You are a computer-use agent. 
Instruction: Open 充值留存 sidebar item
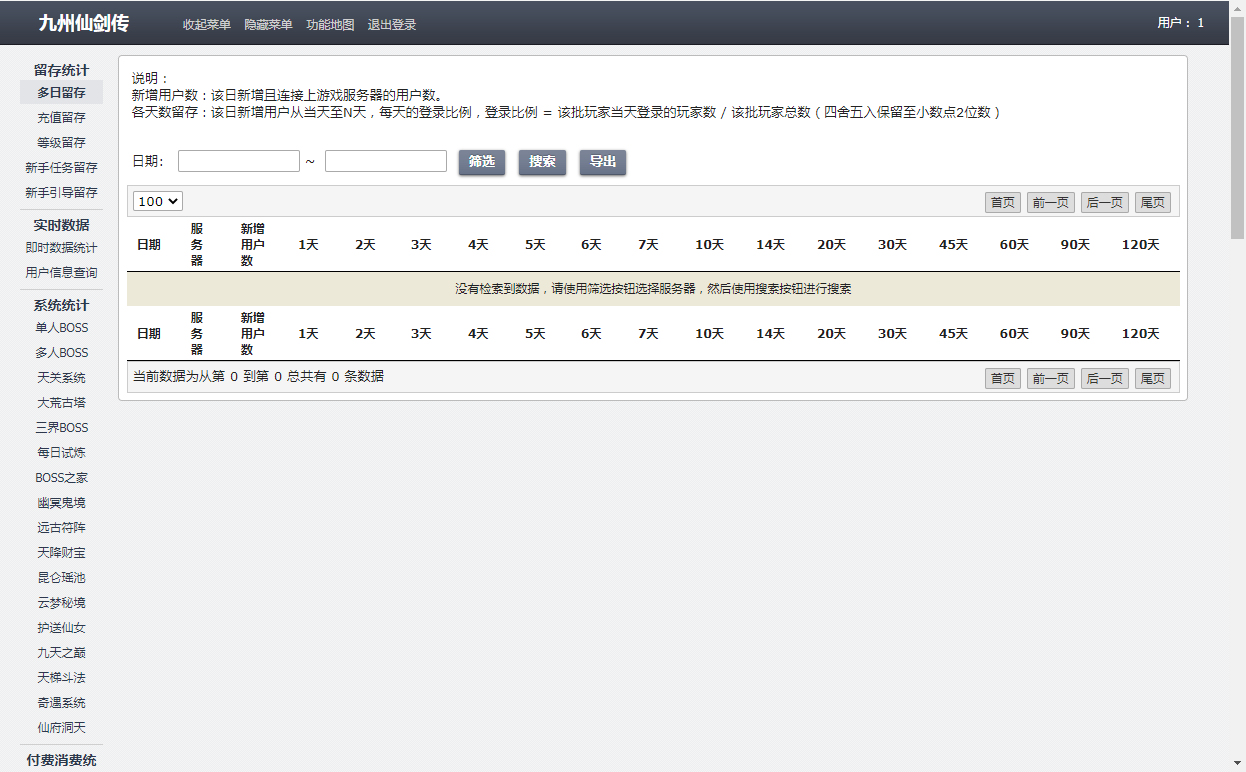click(61, 117)
